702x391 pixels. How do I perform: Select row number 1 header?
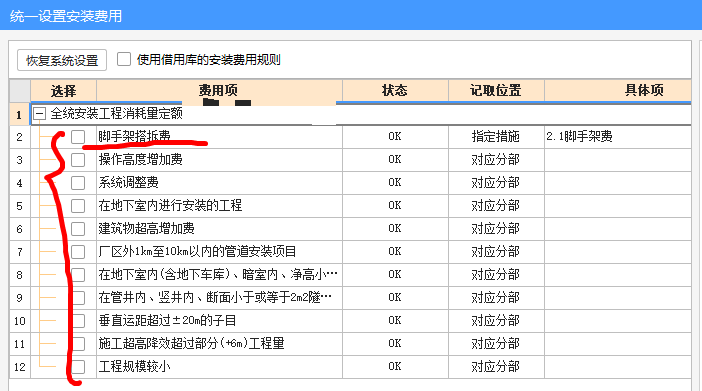[20, 115]
